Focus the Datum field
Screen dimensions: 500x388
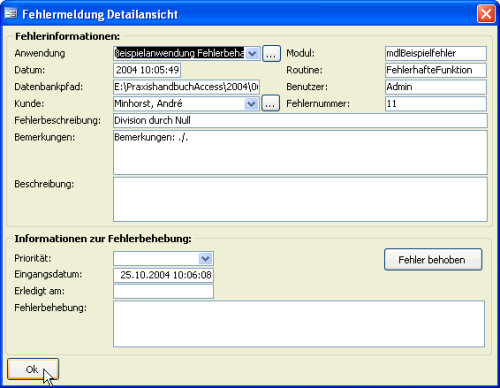tap(147, 70)
